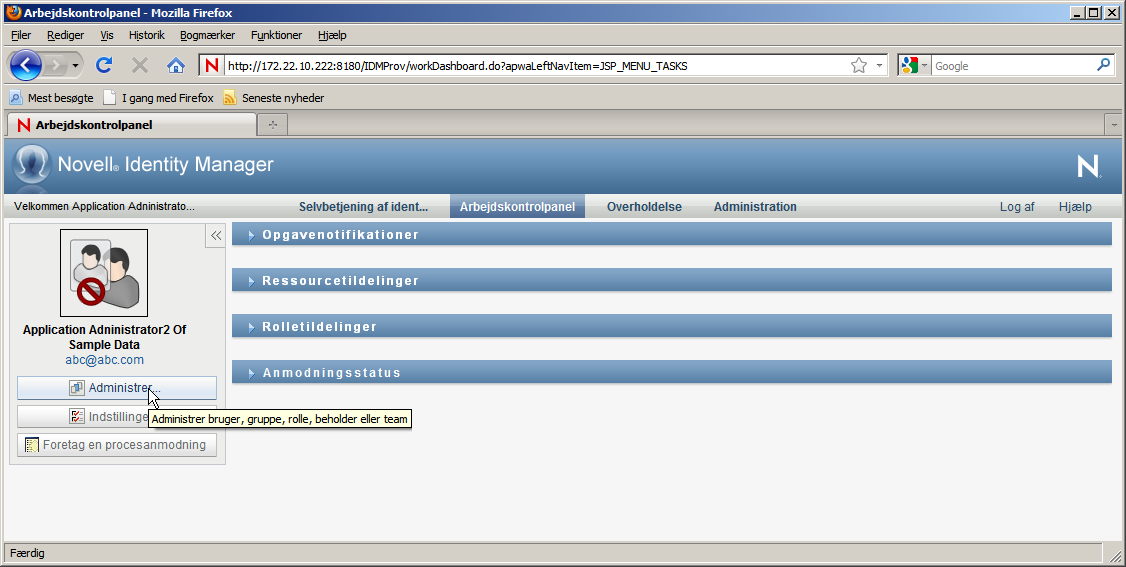Open I gang med Firefox bookmark
Screen dimensions: 1126x567
point(159,98)
